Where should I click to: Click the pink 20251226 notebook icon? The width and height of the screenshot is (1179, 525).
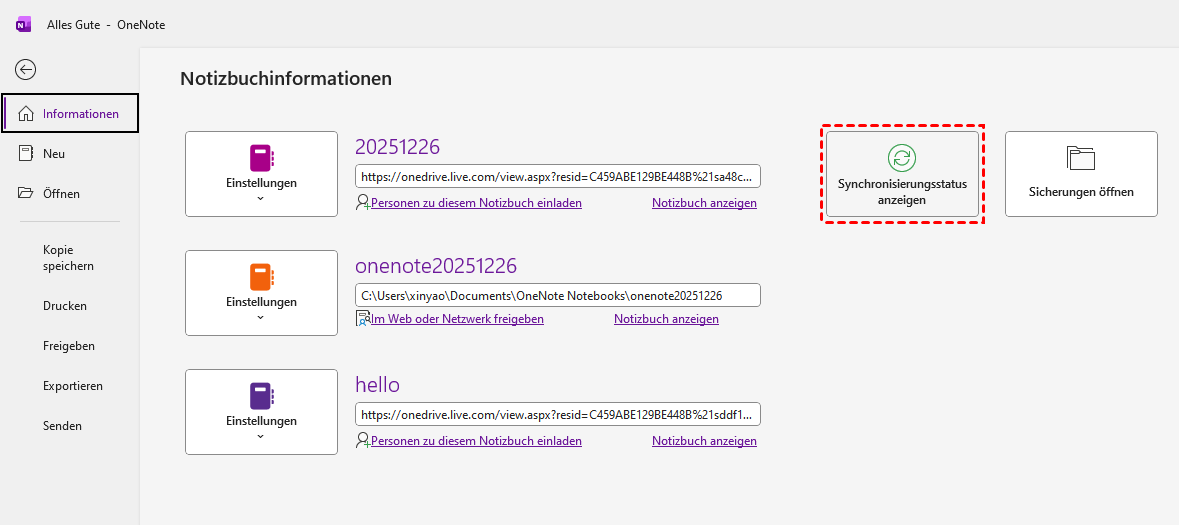(x=261, y=158)
